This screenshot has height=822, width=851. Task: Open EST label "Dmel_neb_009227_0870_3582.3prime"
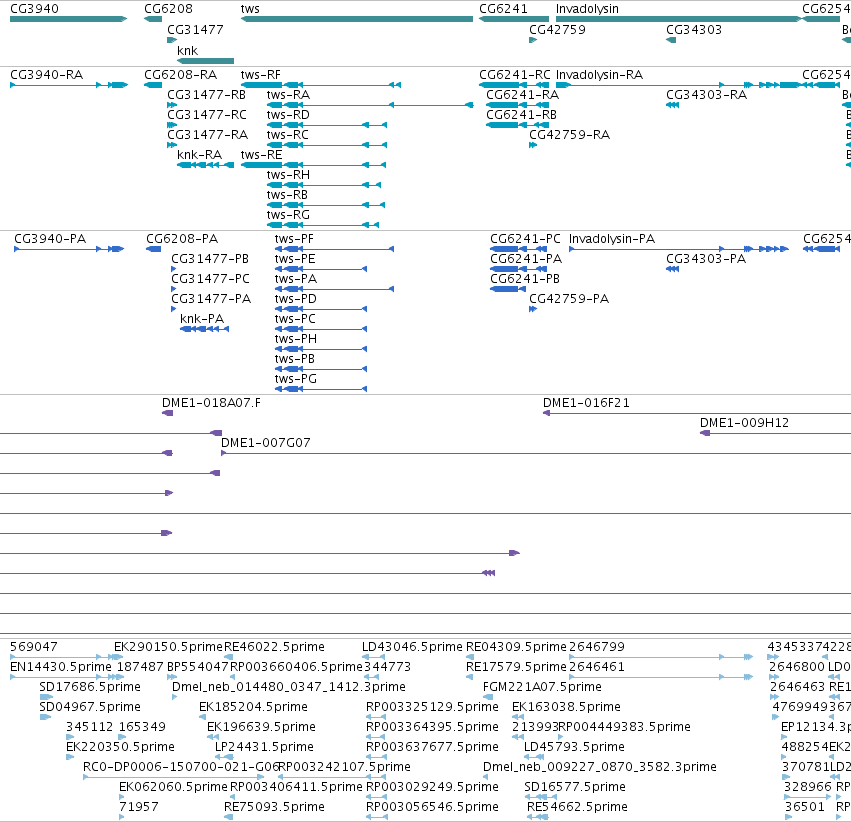tap(600, 767)
